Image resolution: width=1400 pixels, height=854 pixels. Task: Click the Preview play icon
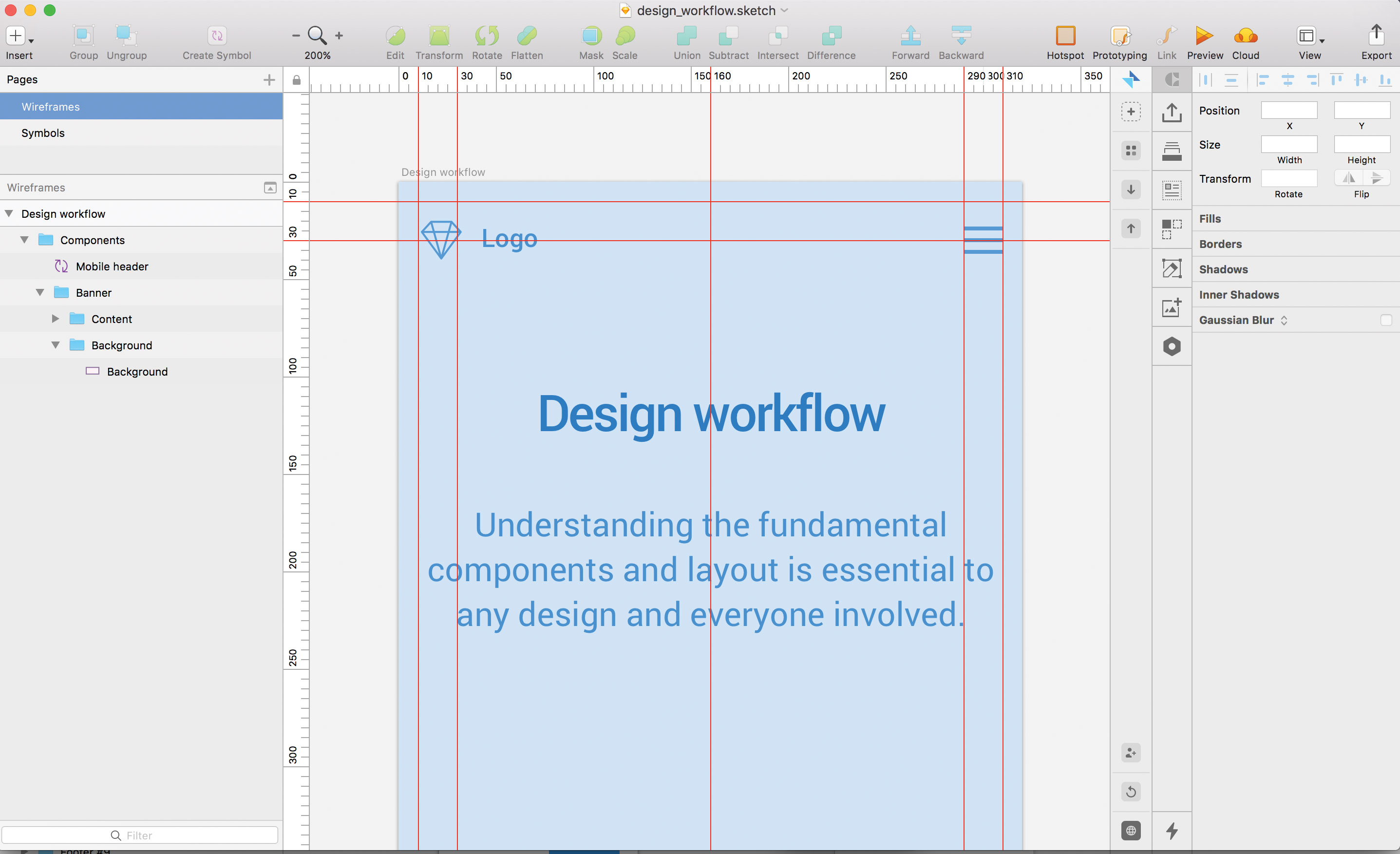point(1203,36)
